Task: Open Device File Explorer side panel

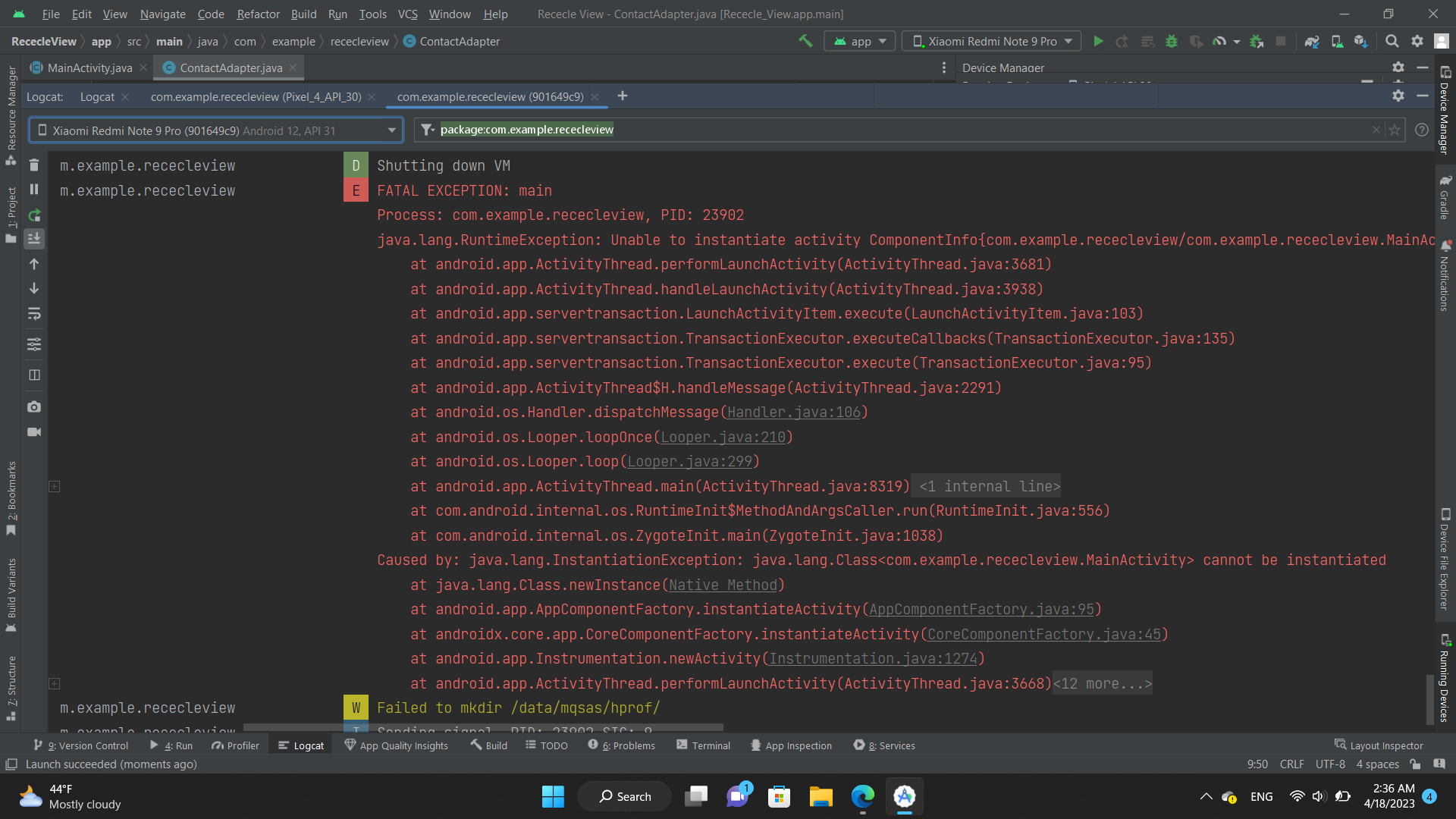Action: (1445, 559)
